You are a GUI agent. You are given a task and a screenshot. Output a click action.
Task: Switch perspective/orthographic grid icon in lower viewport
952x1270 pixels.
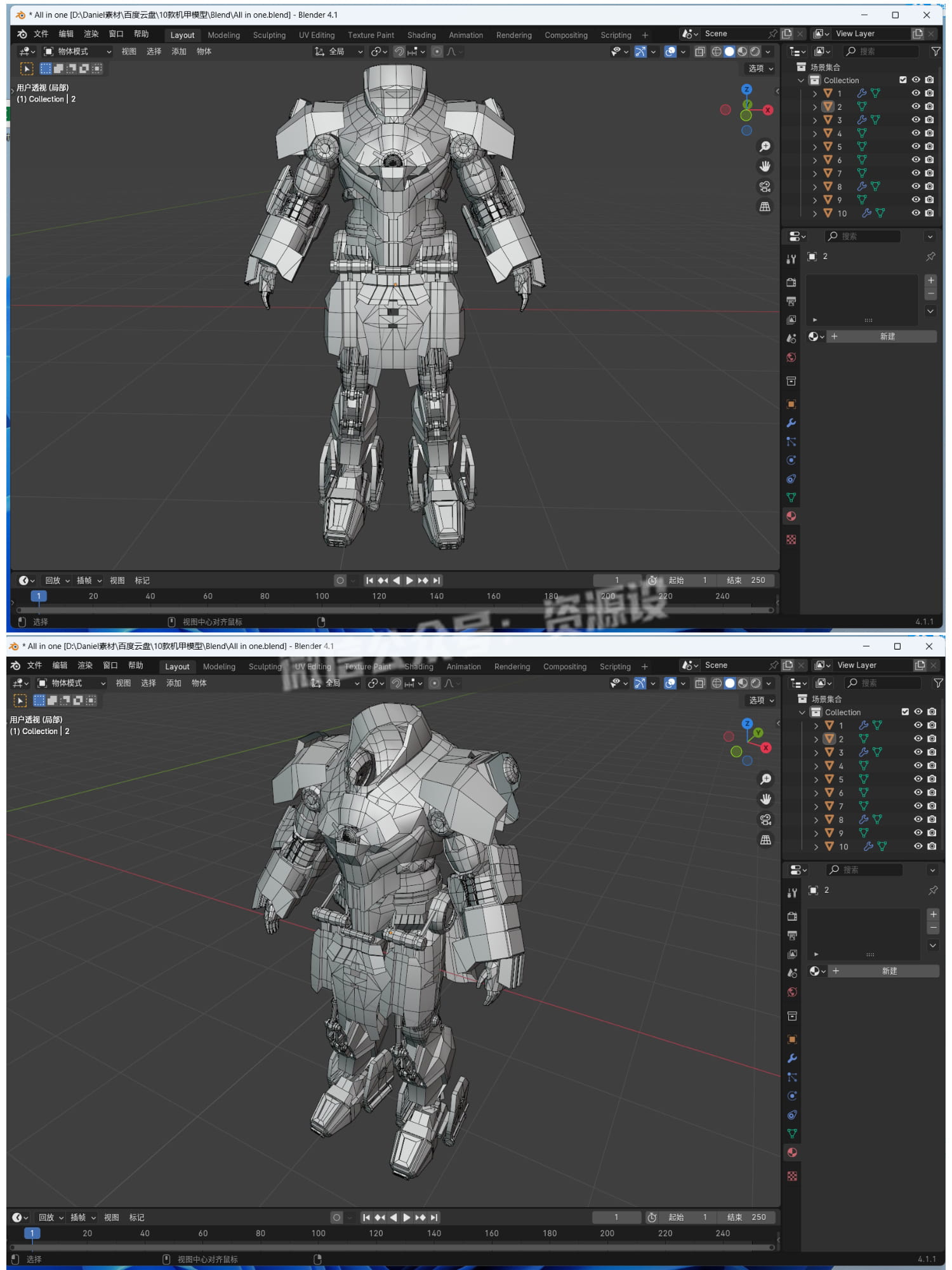pos(765,839)
